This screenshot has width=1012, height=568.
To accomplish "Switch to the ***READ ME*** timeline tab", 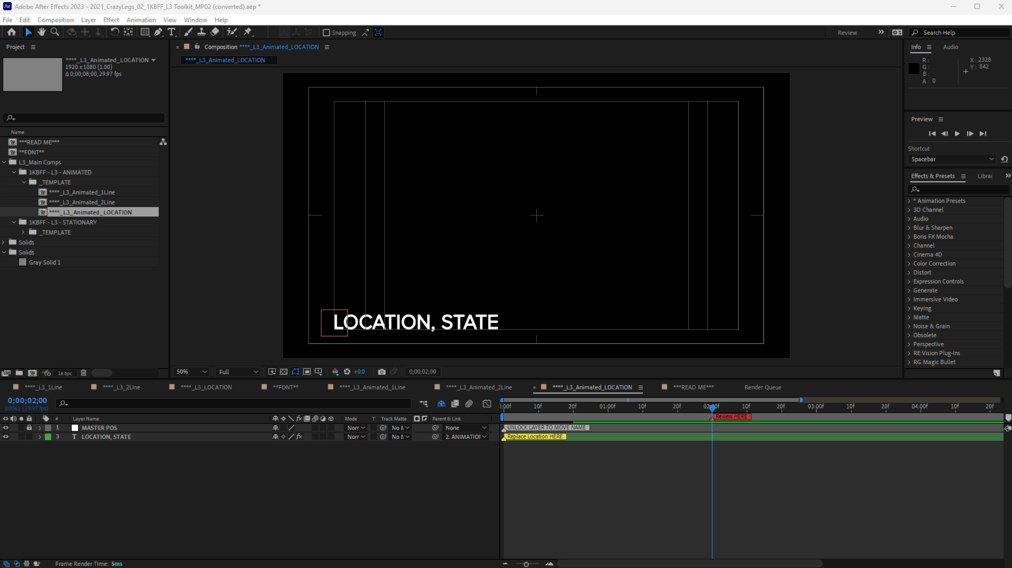I will tap(693, 387).
